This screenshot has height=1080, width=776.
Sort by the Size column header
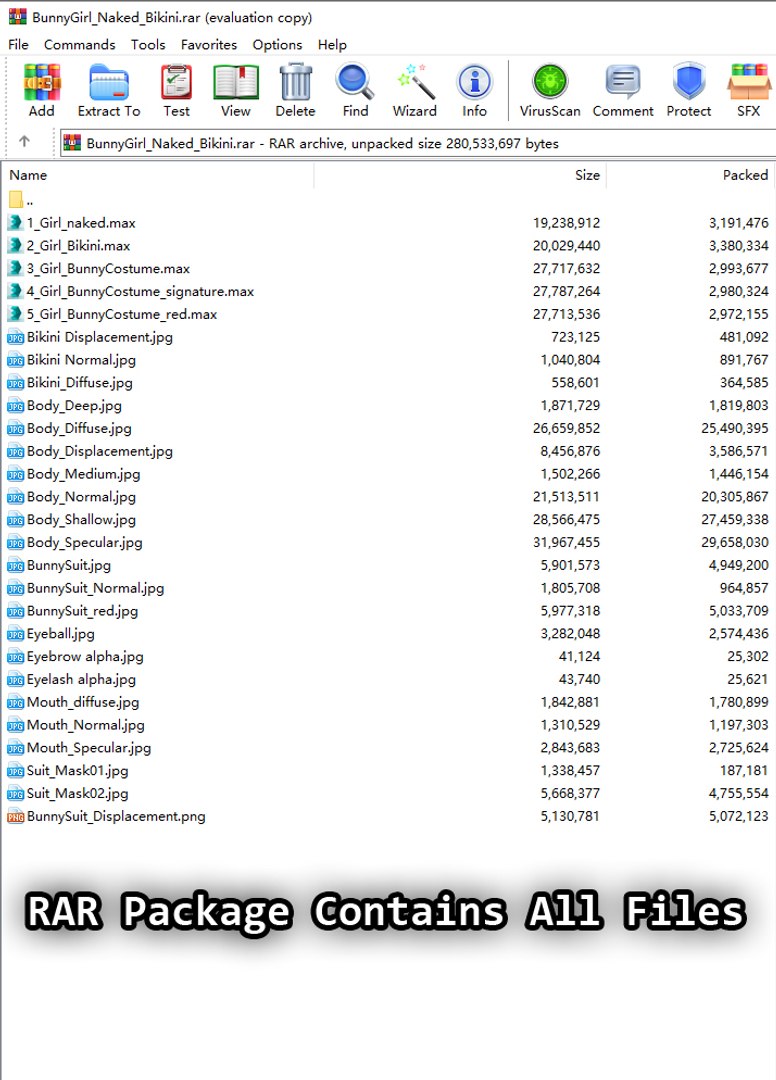pyautogui.click(x=460, y=175)
